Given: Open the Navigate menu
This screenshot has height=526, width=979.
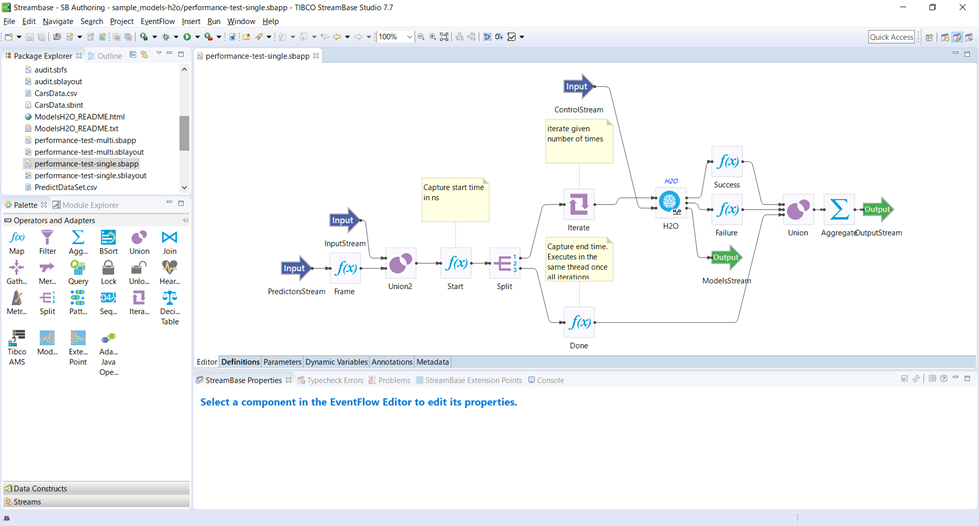Looking at the screenshot, I should [x=57, y=21].
